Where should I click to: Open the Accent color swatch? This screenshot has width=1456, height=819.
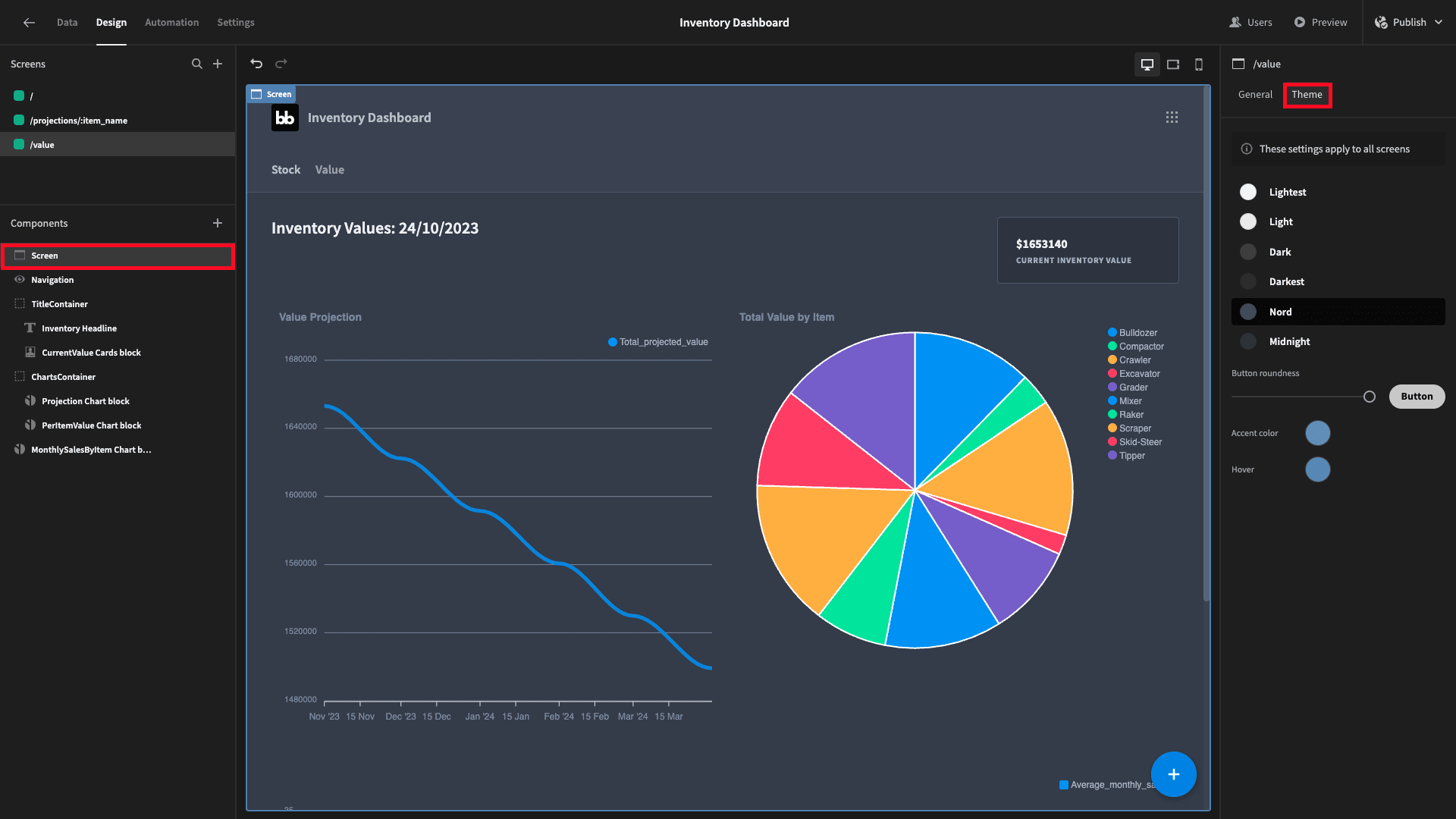tap(1317, 433)
